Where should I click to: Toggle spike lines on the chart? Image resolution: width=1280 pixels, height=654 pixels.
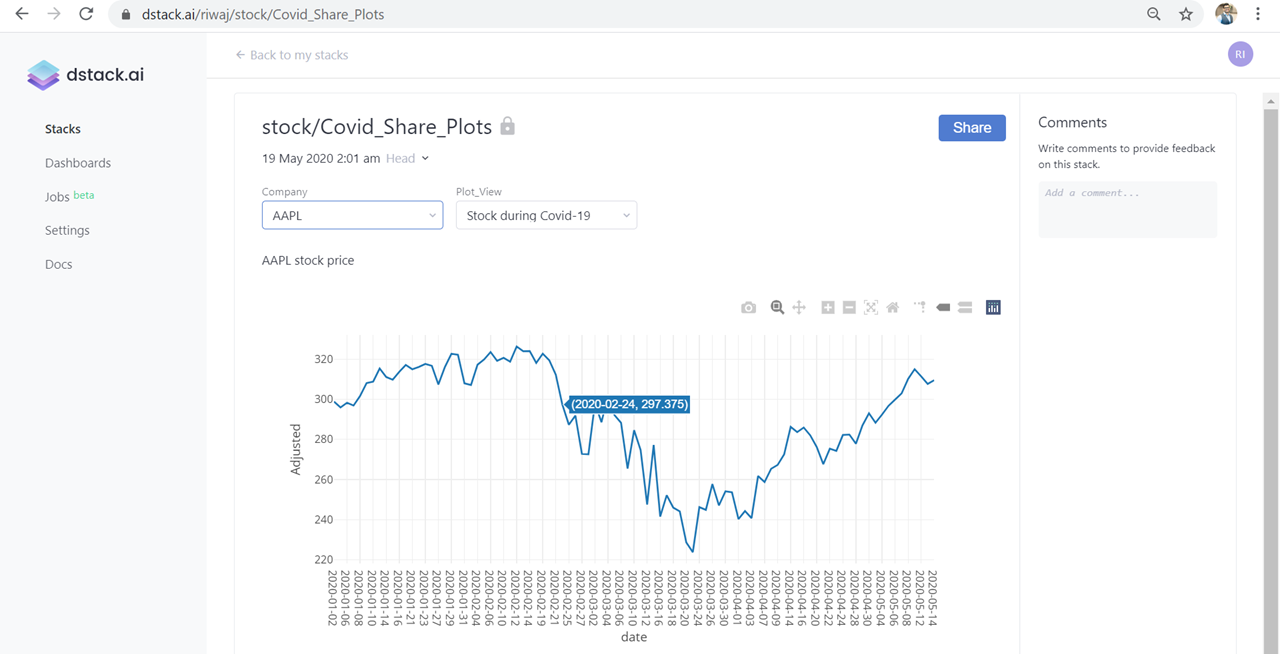tap(920, 308)
